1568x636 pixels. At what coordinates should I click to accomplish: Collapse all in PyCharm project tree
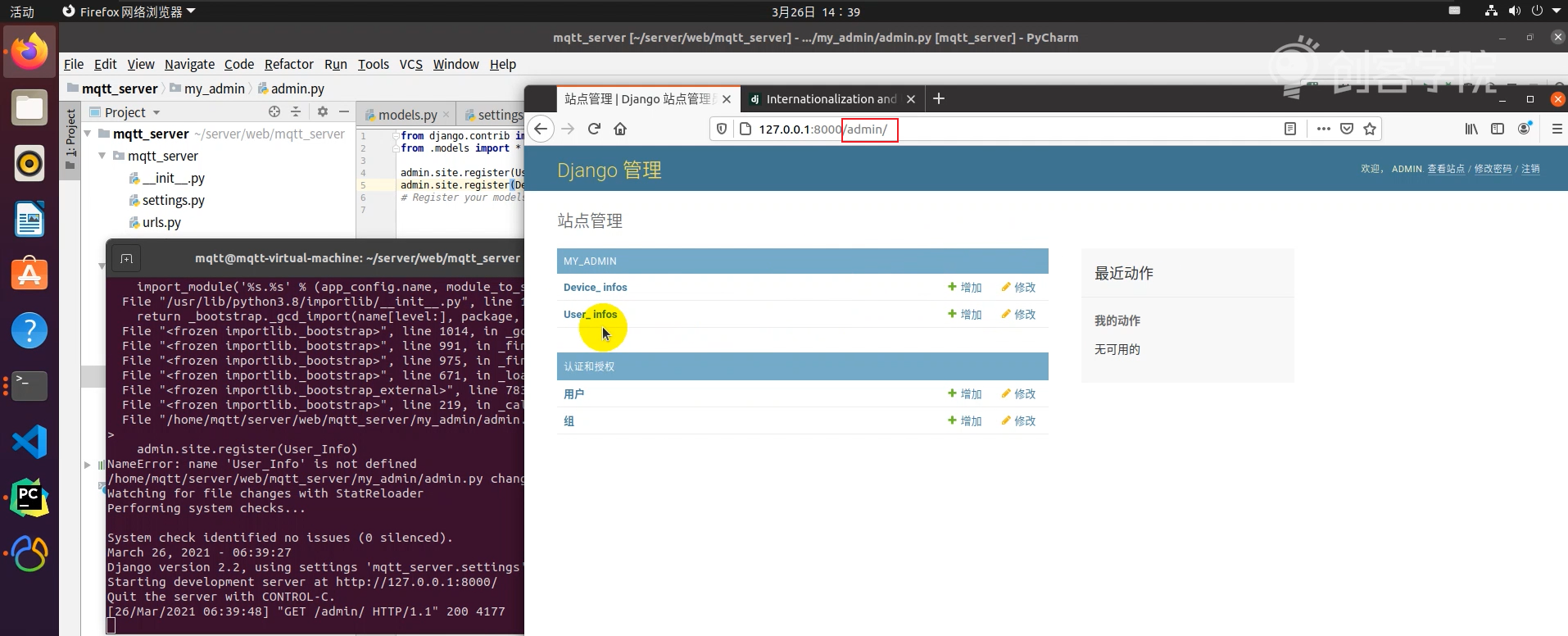tap(296, 111)
